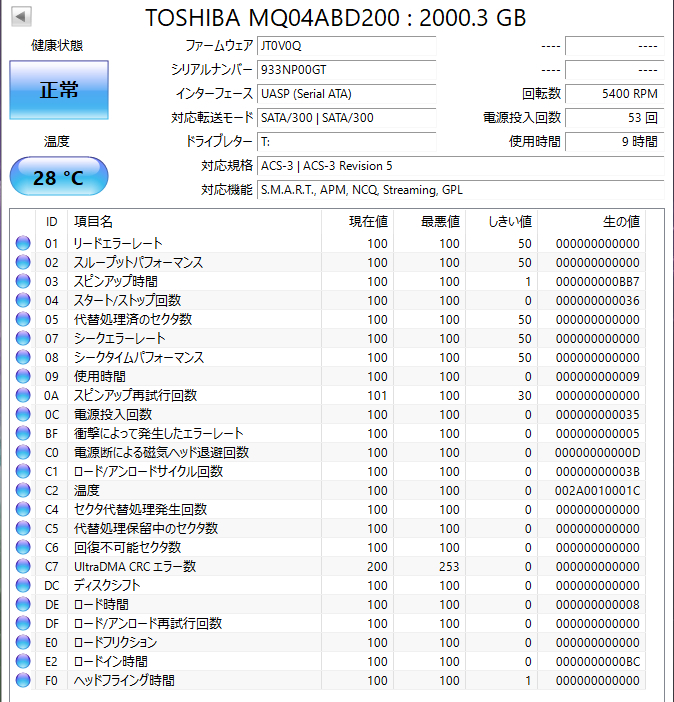Click status orb for C6 回復不可能セクタ数

click(x=23, y=548)
